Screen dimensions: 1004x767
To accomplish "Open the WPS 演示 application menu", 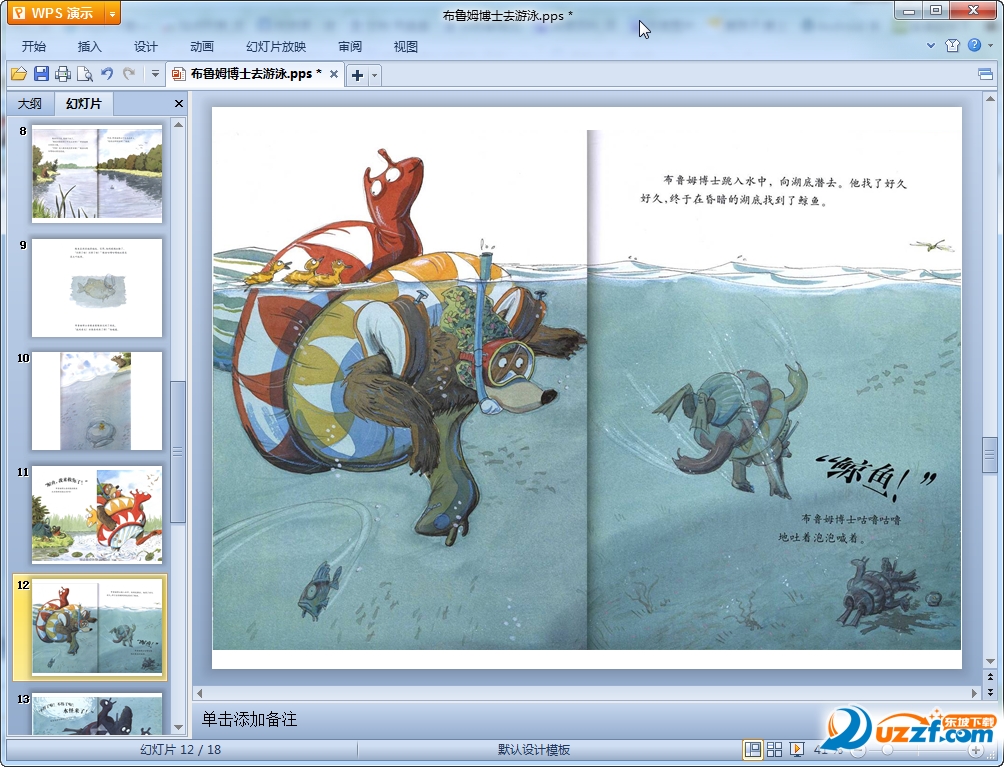I will pos(55,13).
